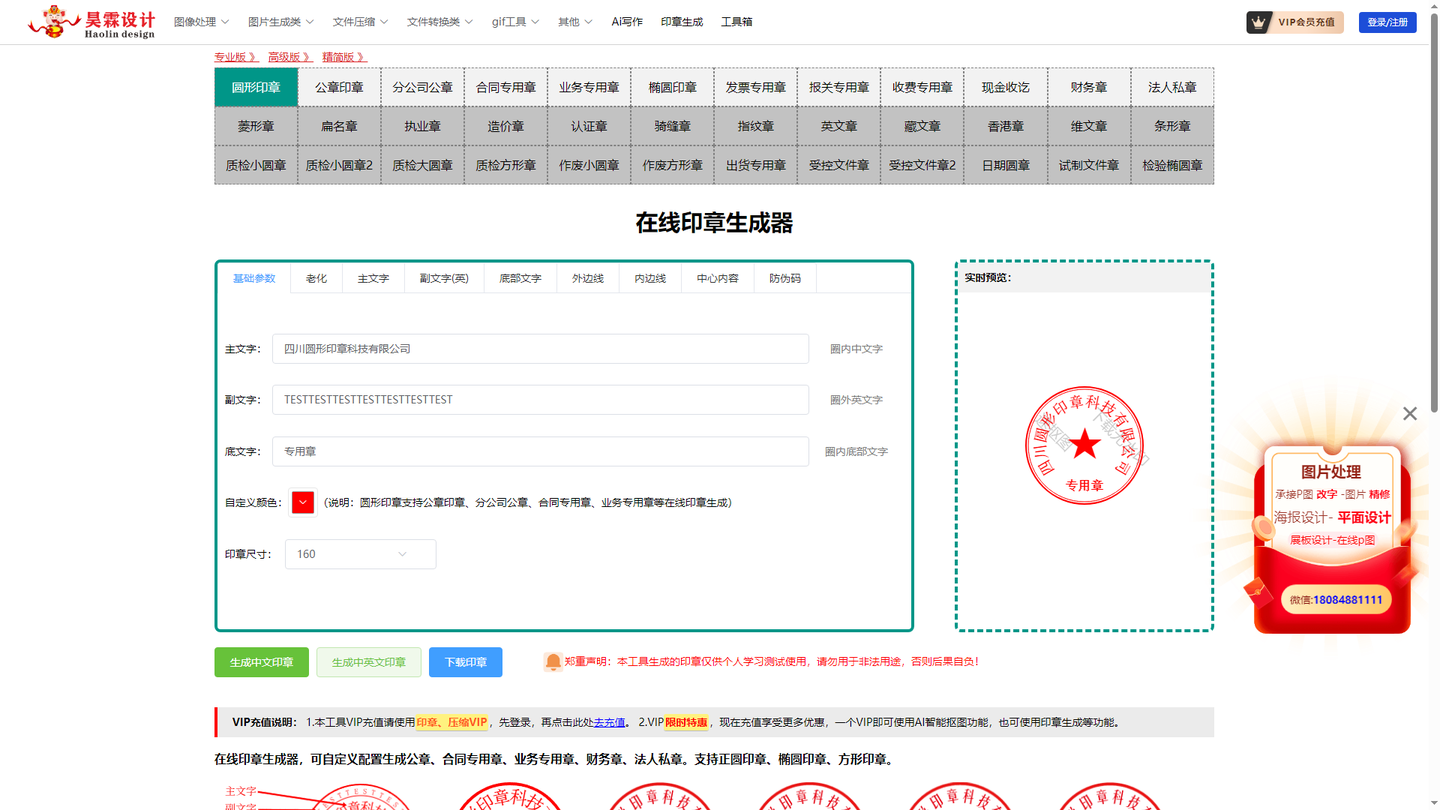Select the 法人私章 stamp type

(1172, 87)
